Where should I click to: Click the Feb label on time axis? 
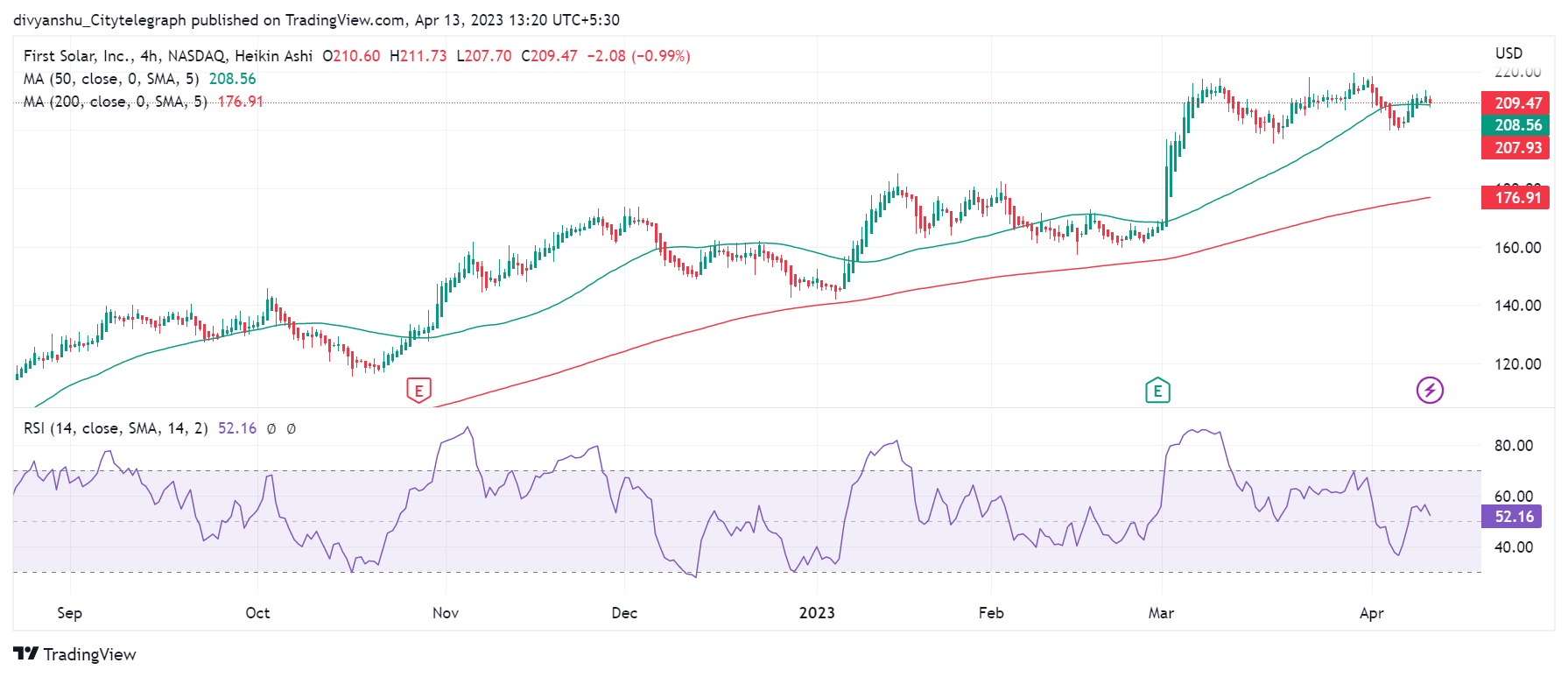991,613
